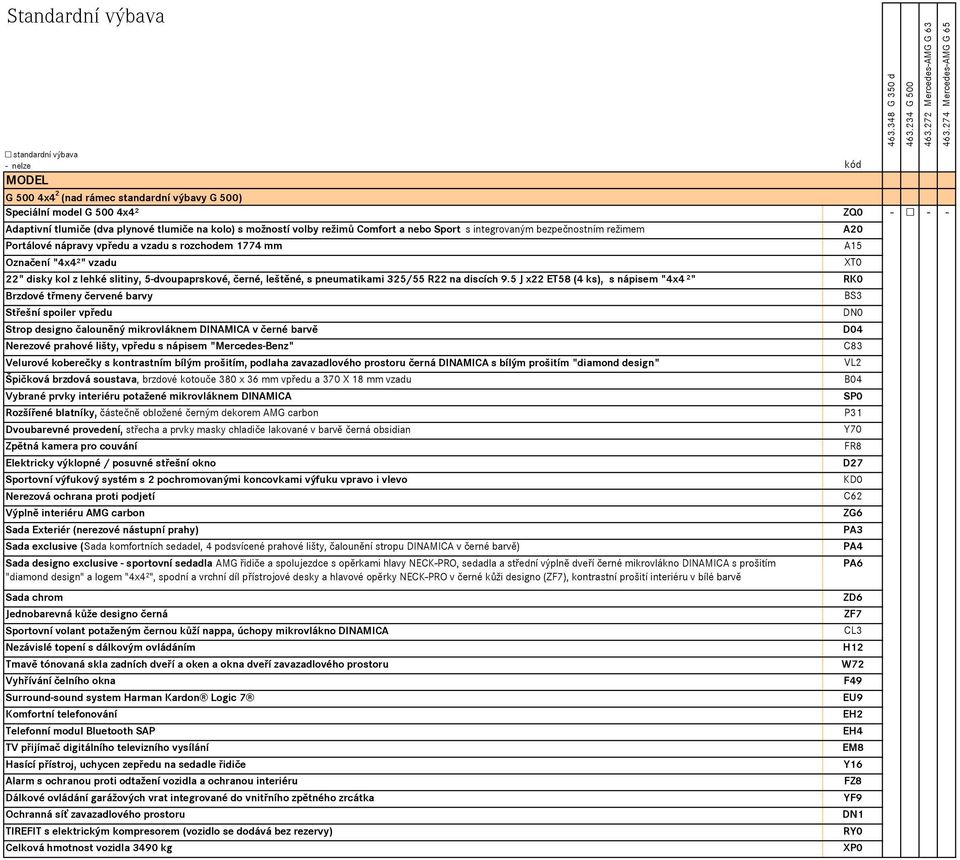Click code "Y70"
The image size is (960, 860).
[x=852, y=430]
